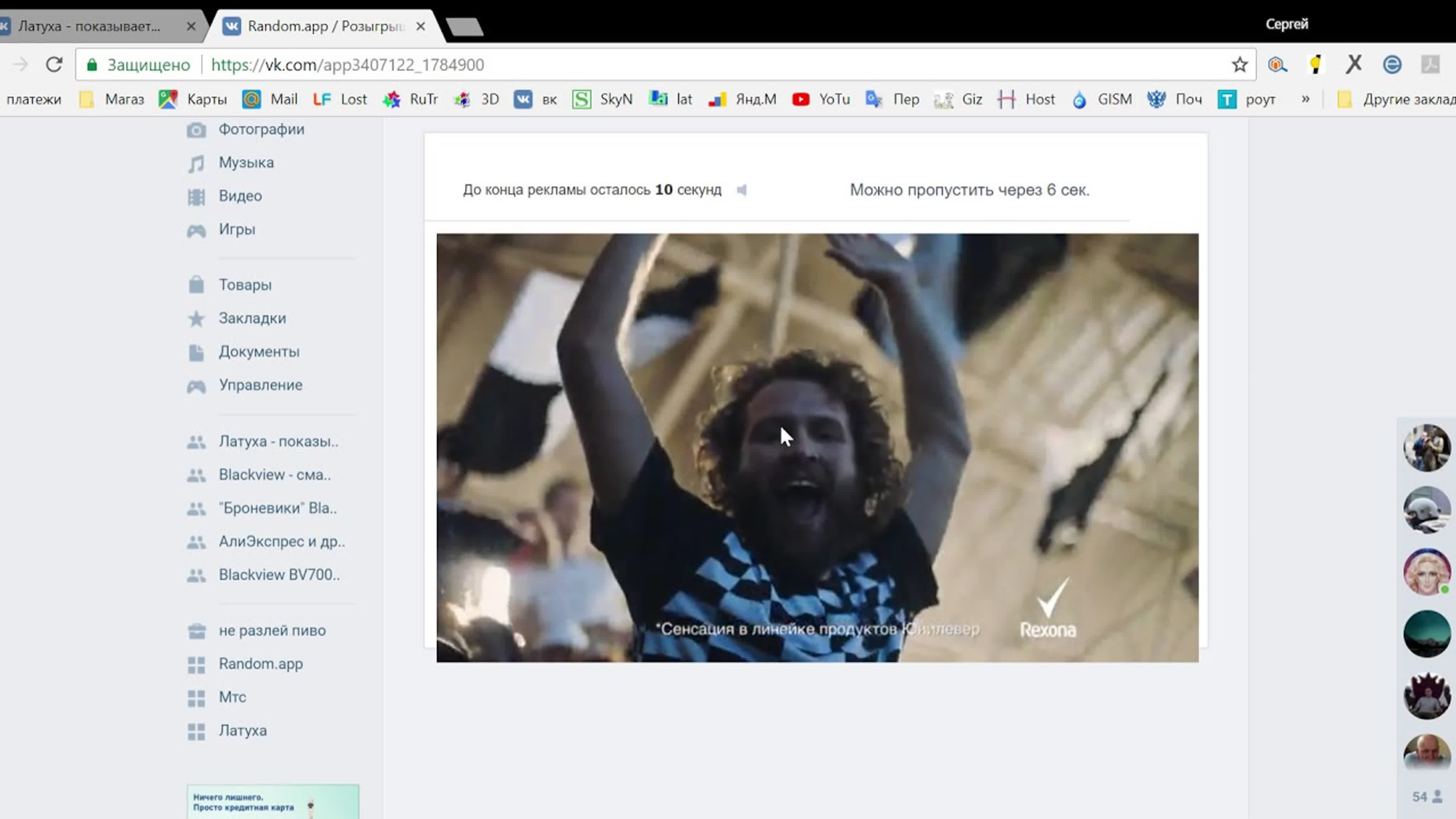
Task: Click the X extension icon in toolbar
Action: coord(1353,64)
